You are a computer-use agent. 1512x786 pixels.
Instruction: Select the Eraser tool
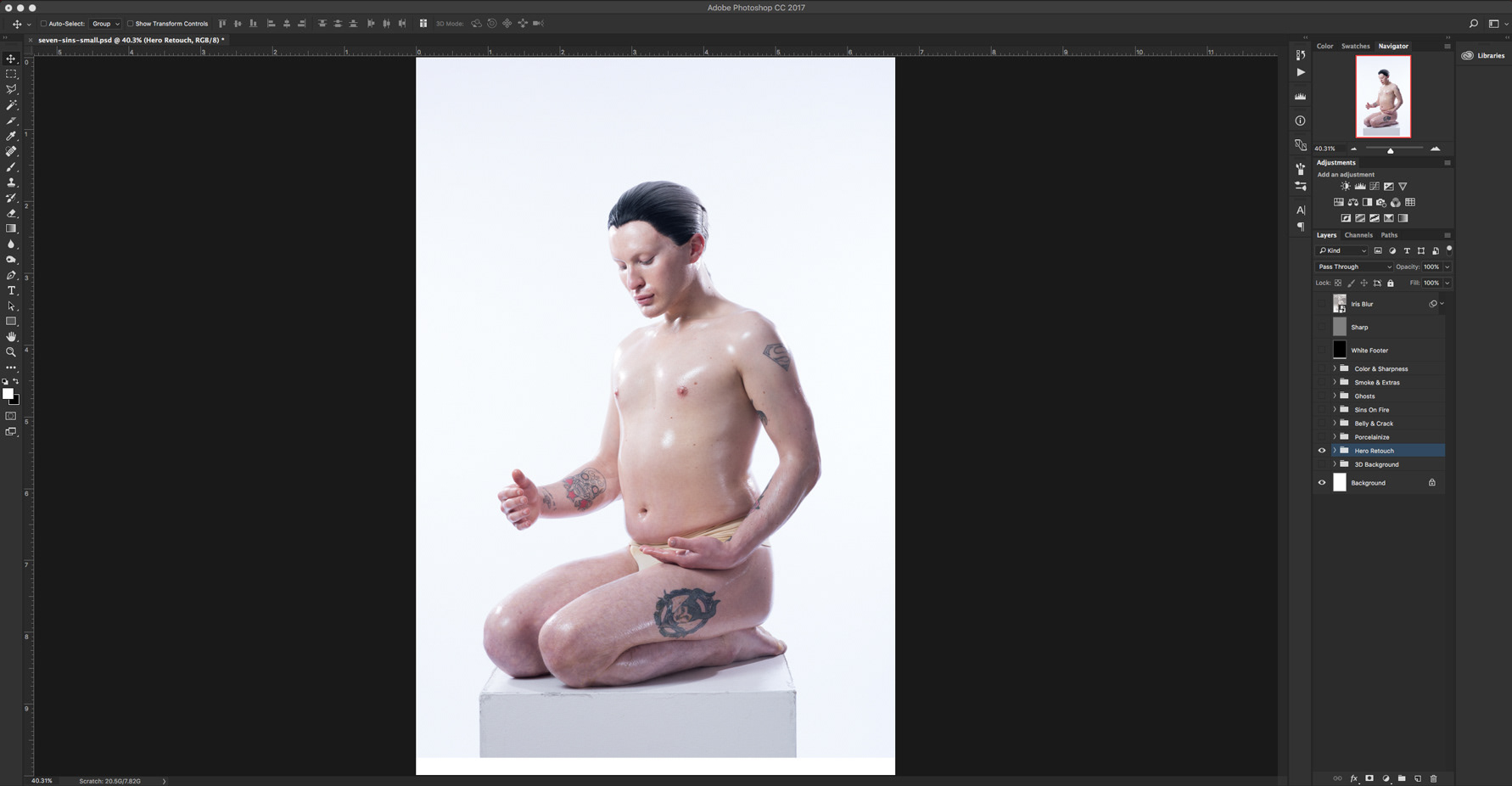(x=11, y=213)
